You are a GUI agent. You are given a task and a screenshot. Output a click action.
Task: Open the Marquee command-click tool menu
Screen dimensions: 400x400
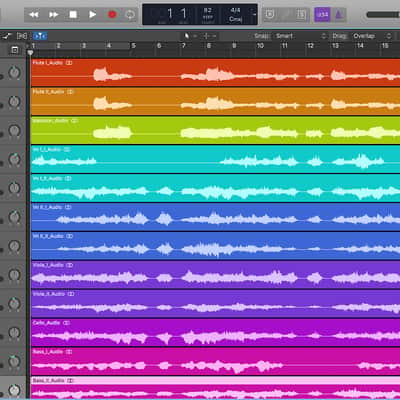(x=210, y=36)
